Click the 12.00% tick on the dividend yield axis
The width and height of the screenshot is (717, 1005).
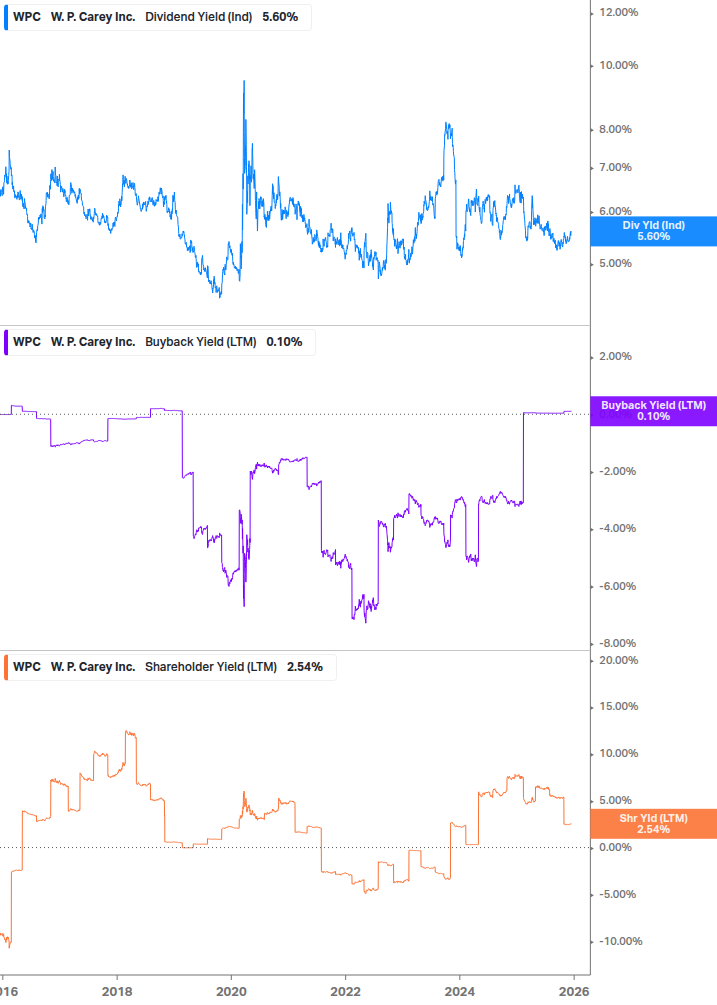[618, 12]
